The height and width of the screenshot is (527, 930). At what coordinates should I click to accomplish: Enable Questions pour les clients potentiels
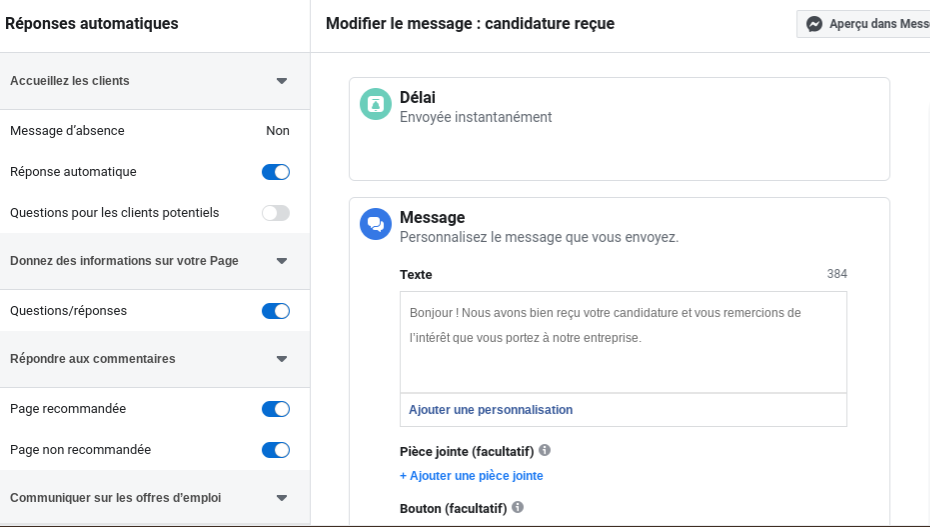[276, 213]
